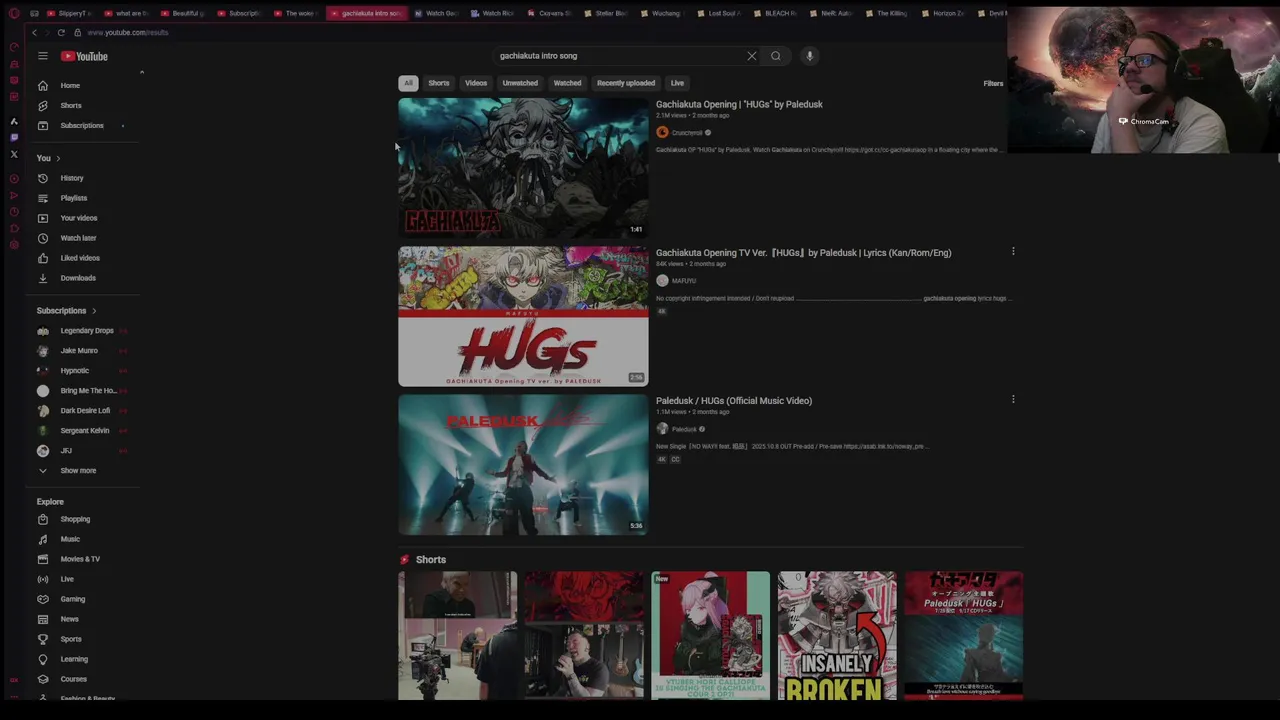Click the magnifier search button
Screen dimensions: 1280x720
pyautogui.click(x=776, y=56)
